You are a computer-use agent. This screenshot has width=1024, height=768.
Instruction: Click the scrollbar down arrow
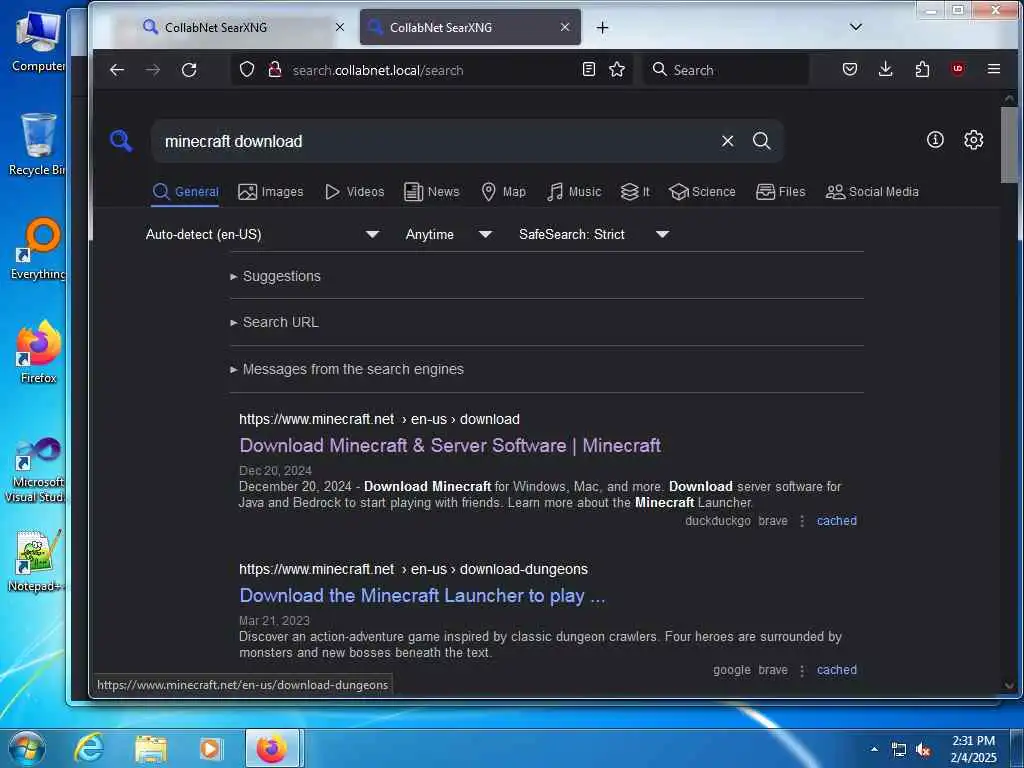point(1009,685)
